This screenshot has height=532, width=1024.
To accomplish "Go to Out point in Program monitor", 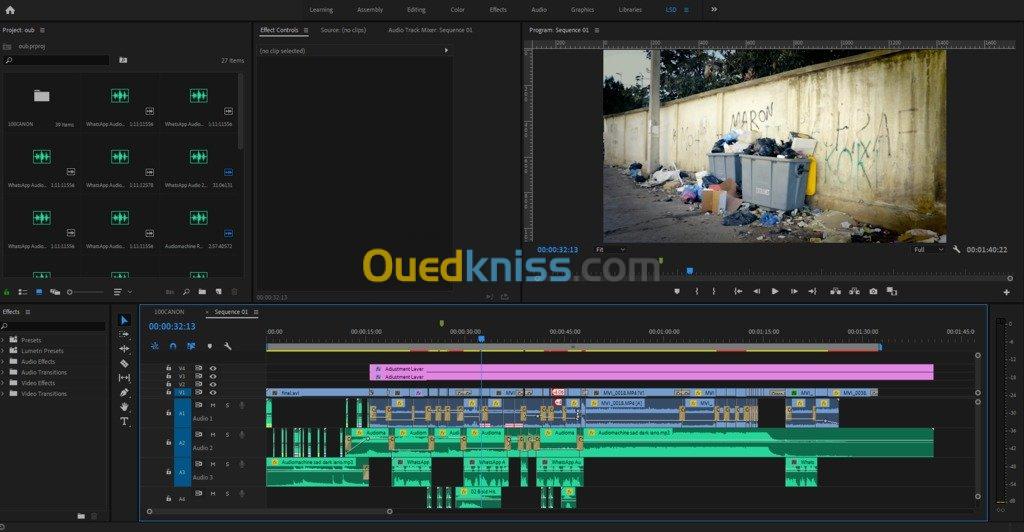I will click(812, 291).
